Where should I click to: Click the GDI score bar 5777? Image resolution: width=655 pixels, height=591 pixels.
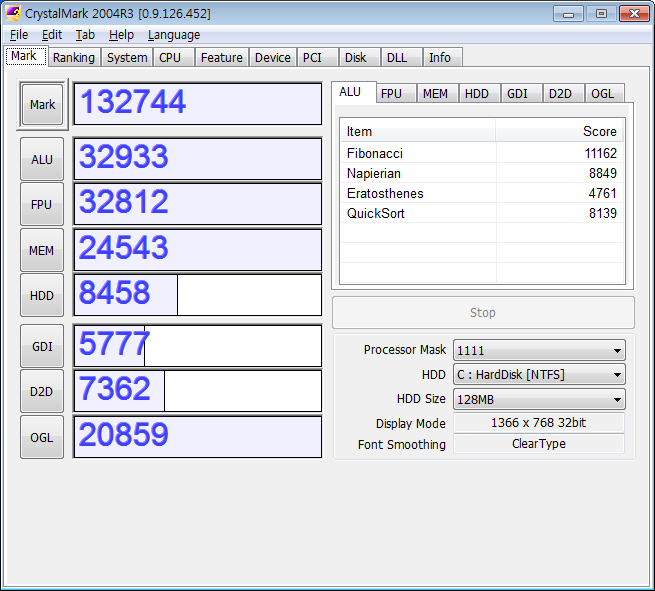198,346
